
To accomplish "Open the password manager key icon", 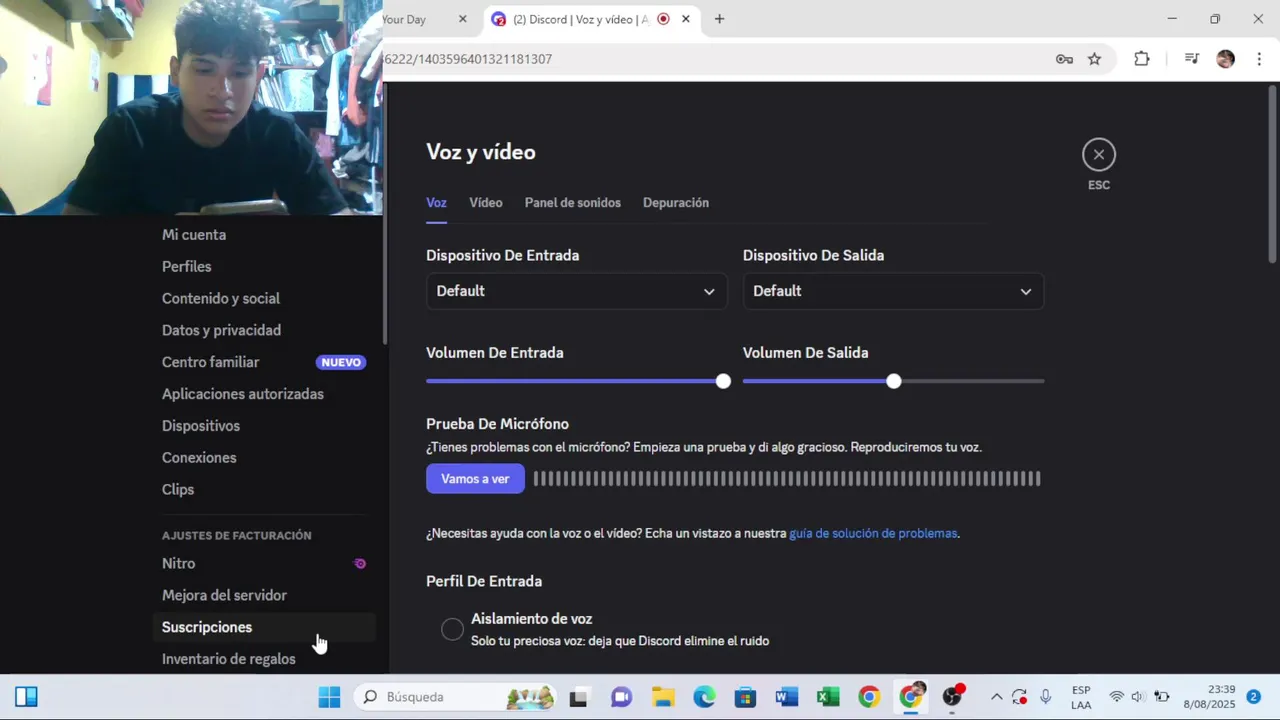I will point(1064,59).
